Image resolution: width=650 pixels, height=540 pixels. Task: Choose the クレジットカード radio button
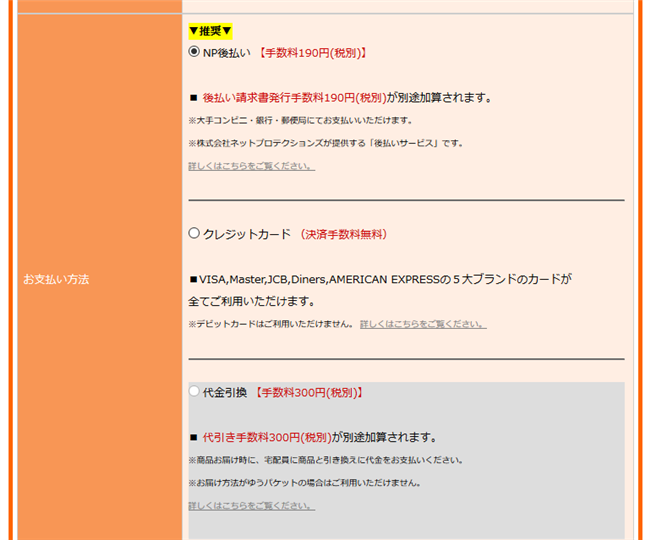click(x=194, y=233)
